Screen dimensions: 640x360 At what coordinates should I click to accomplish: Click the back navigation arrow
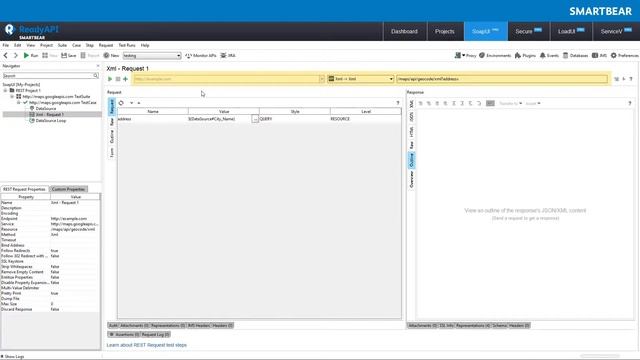[6, 56]
